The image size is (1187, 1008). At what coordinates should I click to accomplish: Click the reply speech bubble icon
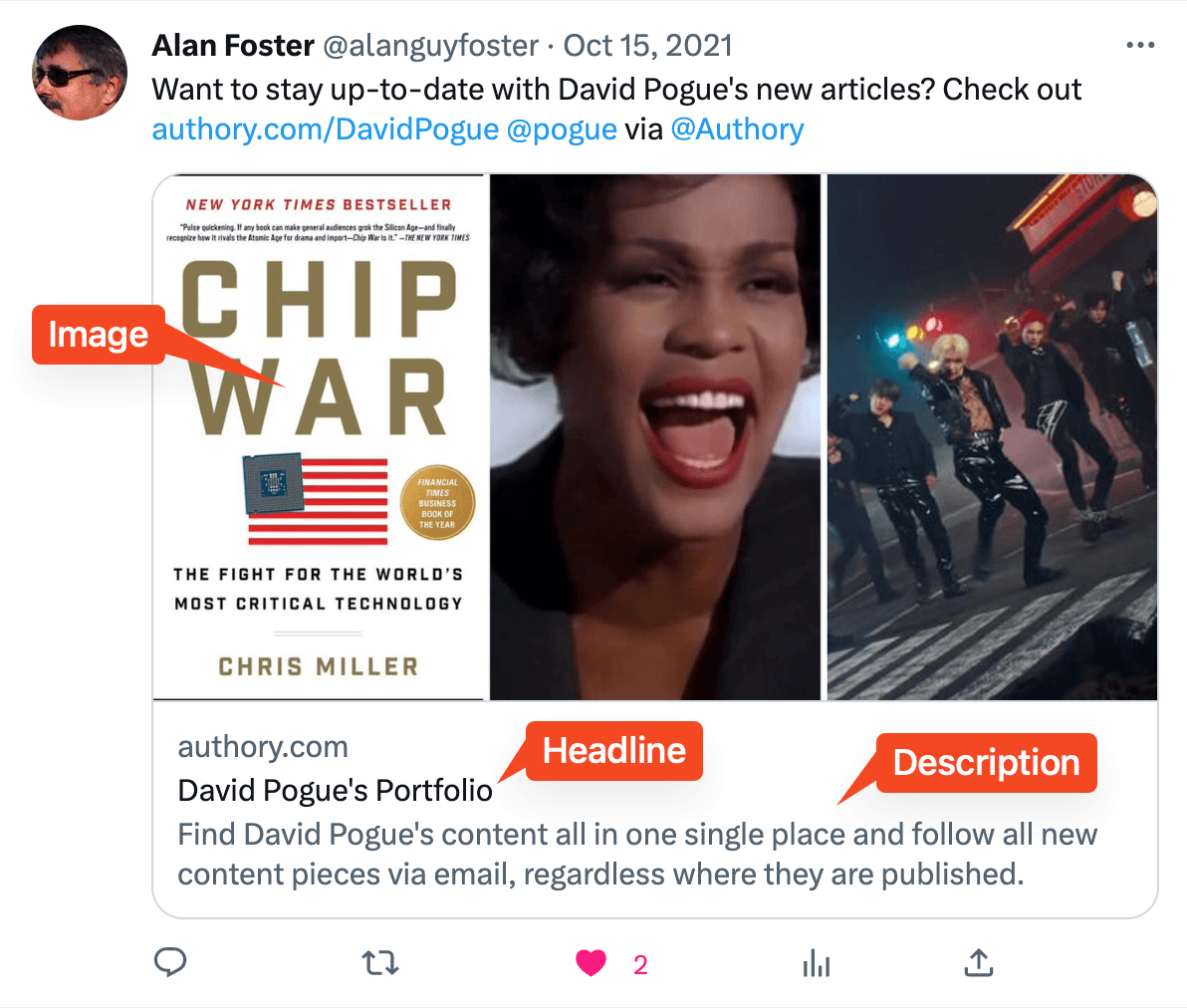(x=170, y=962)
